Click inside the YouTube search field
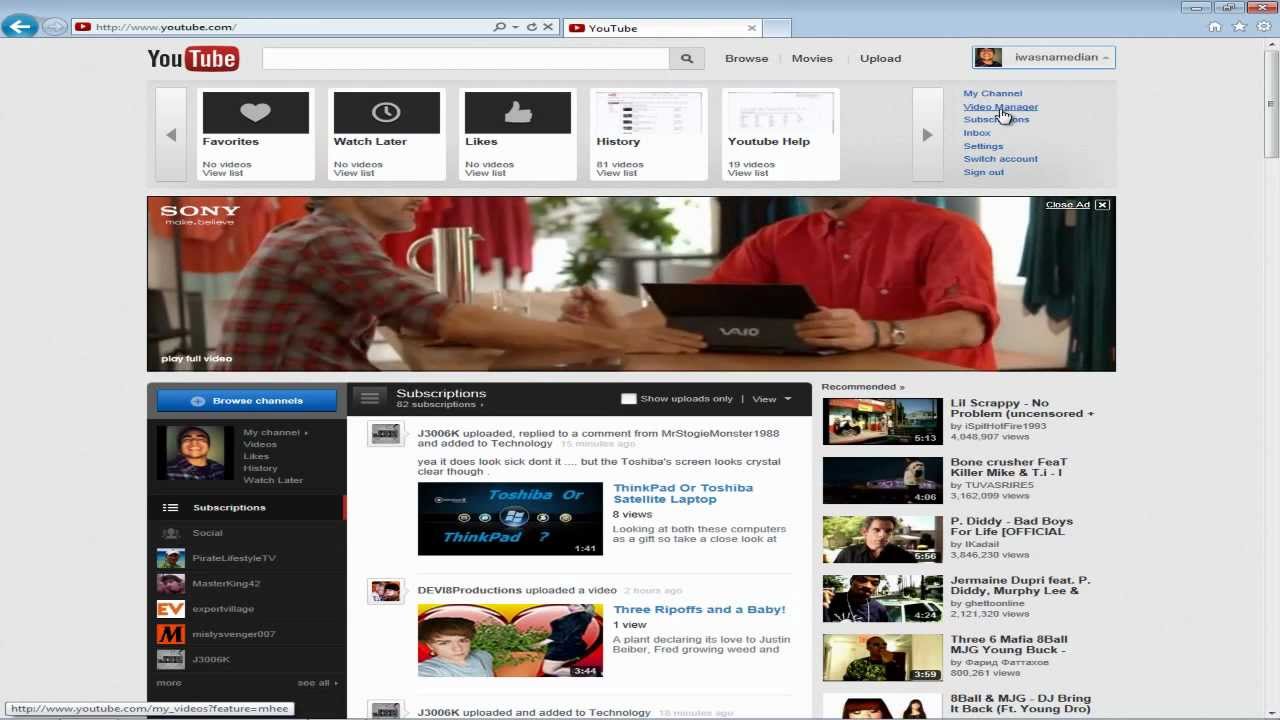 [465, 59]
